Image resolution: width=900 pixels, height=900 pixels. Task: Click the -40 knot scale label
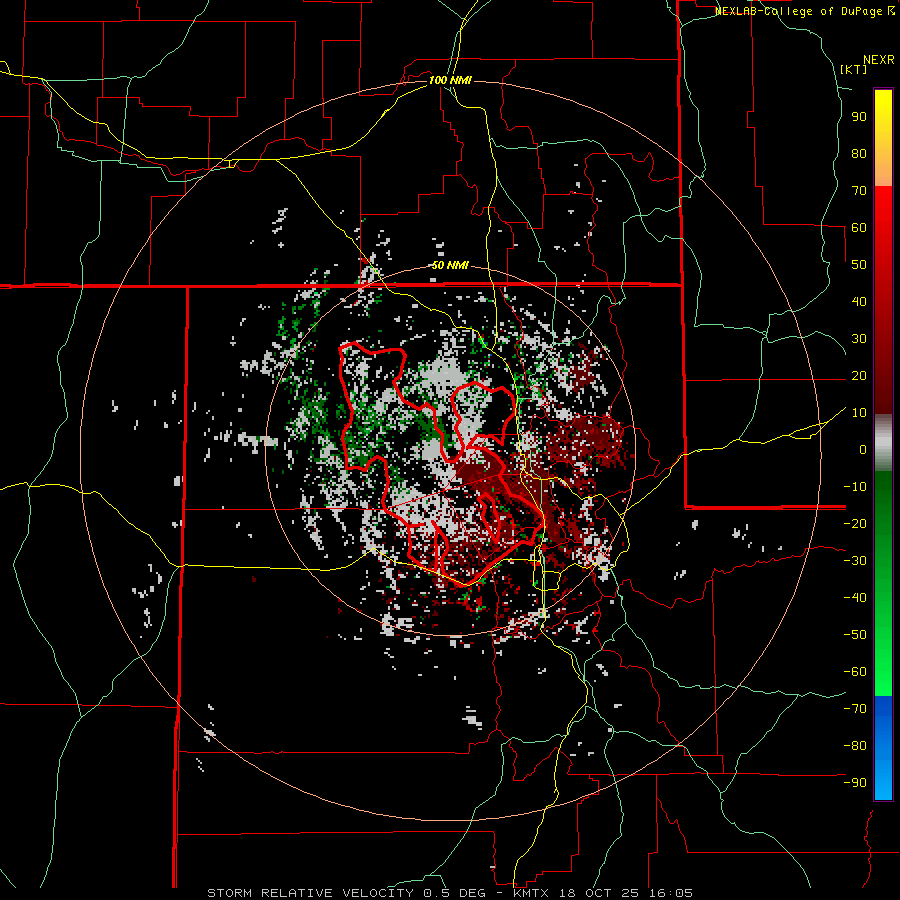coord(855,598)
